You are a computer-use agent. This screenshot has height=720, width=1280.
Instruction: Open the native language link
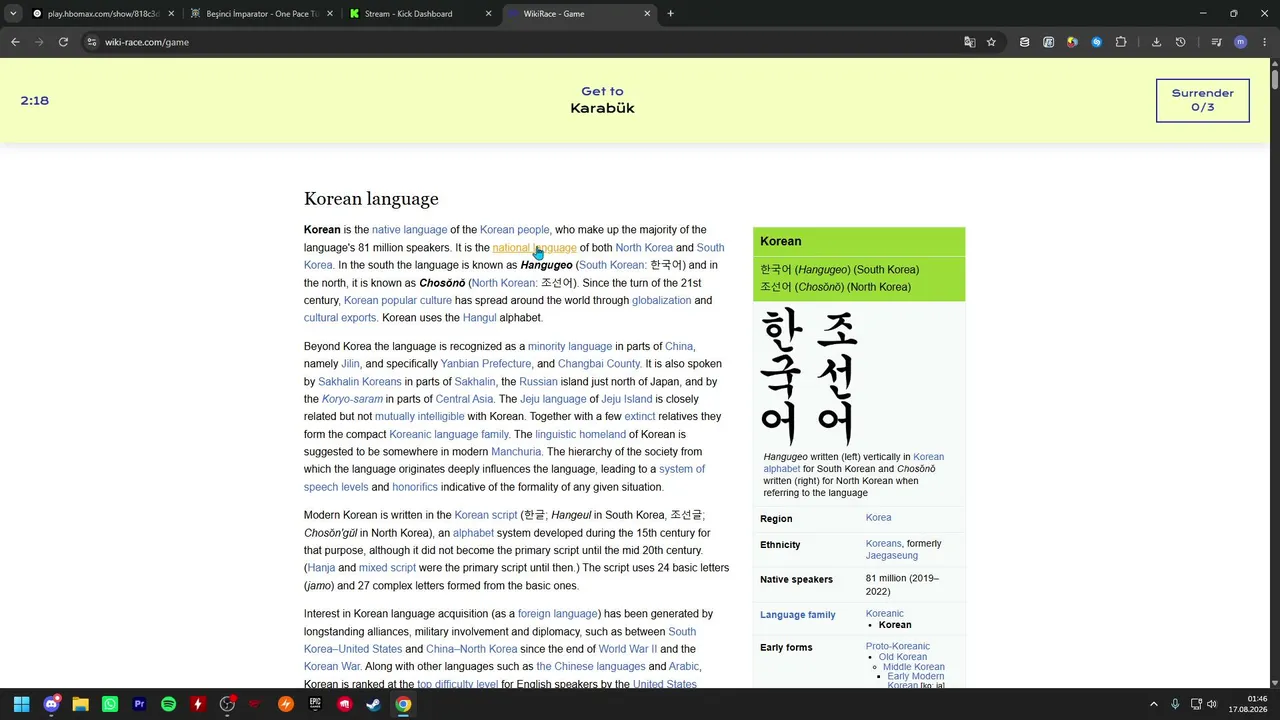409,230
